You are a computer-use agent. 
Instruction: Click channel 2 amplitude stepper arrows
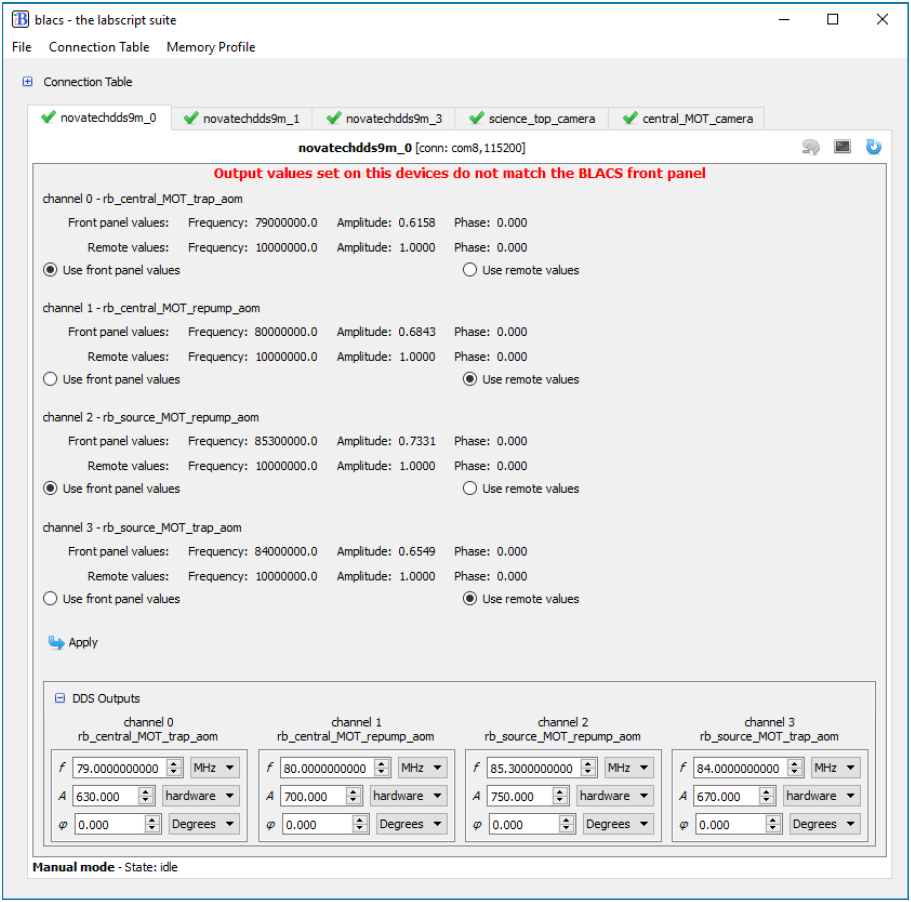pos(560,796)
